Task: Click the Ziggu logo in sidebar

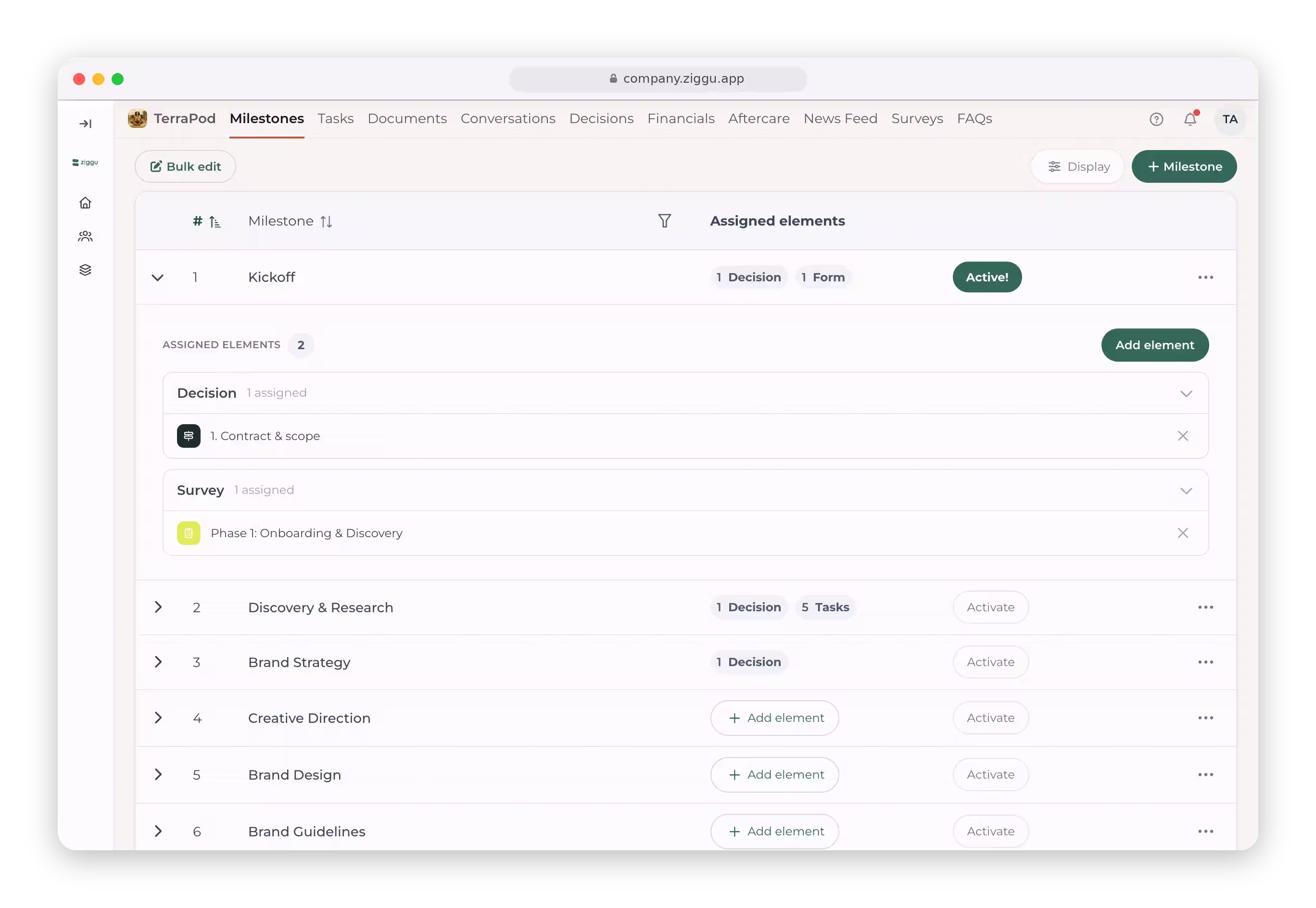Action: click(85, 162)
